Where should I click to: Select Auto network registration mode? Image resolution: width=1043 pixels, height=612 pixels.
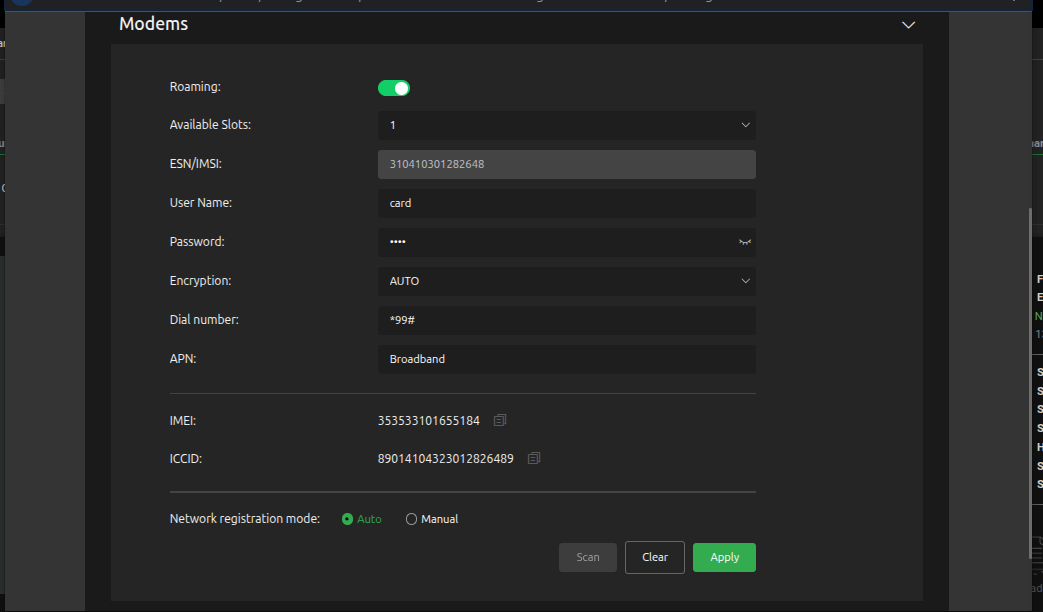pyautogui.click(x=348, y=519)
